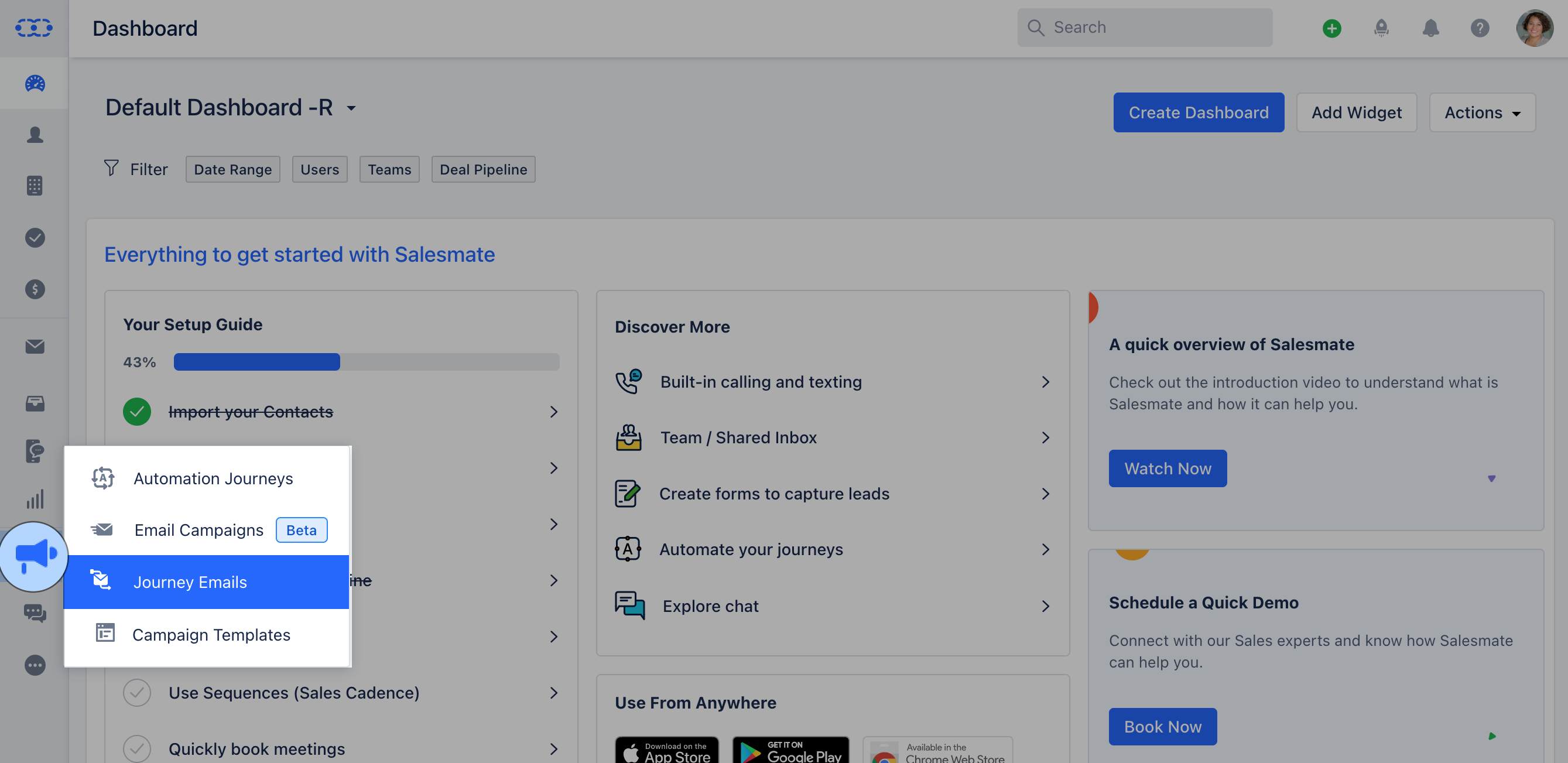
Task: Open the Email envelope sidebar icon
Action: pyautogui.click(x=35, y=347)
